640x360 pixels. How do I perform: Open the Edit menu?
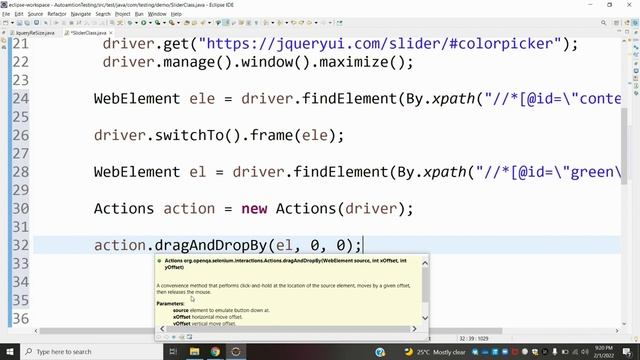19,14
